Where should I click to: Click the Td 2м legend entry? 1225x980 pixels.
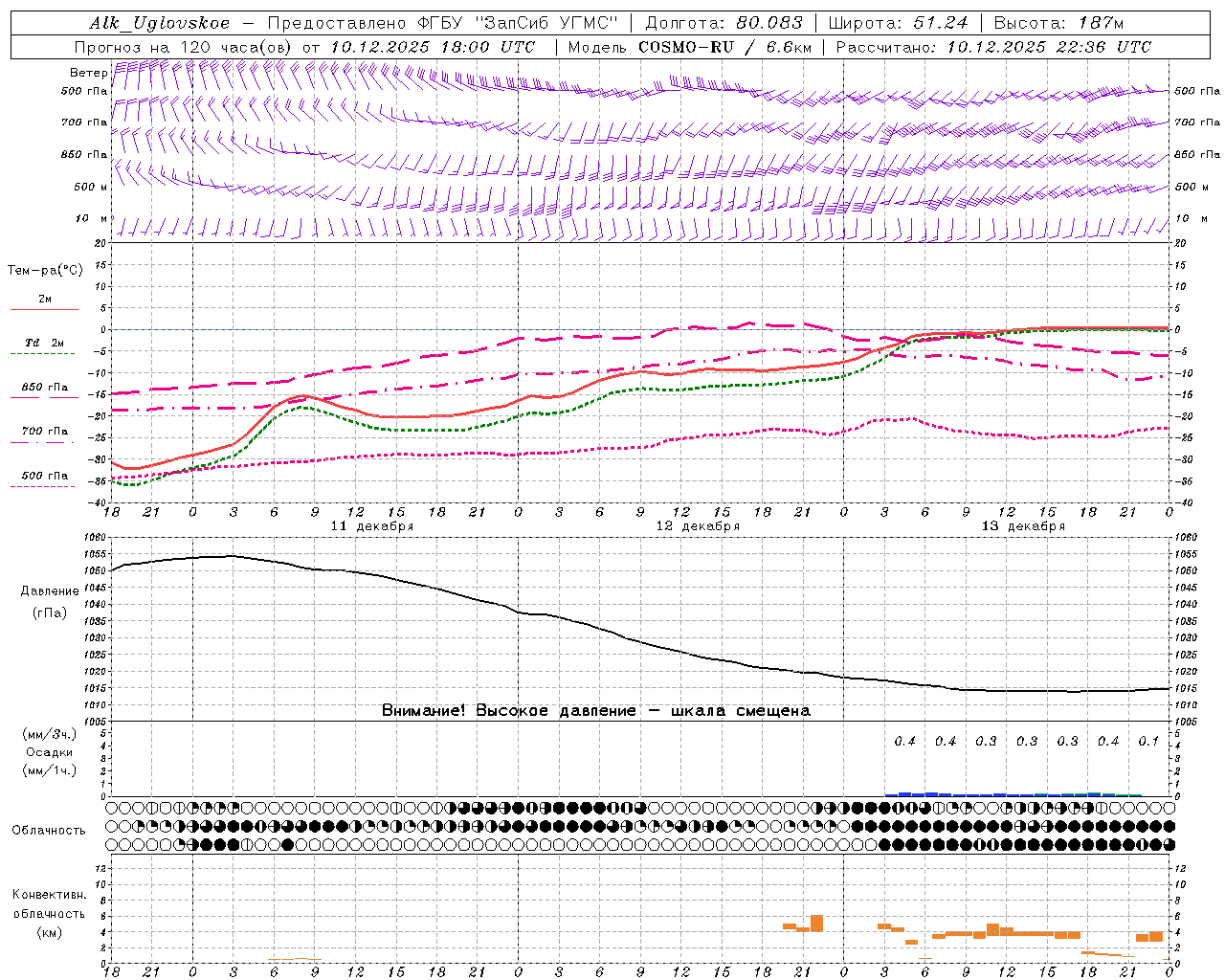[44, 343]
